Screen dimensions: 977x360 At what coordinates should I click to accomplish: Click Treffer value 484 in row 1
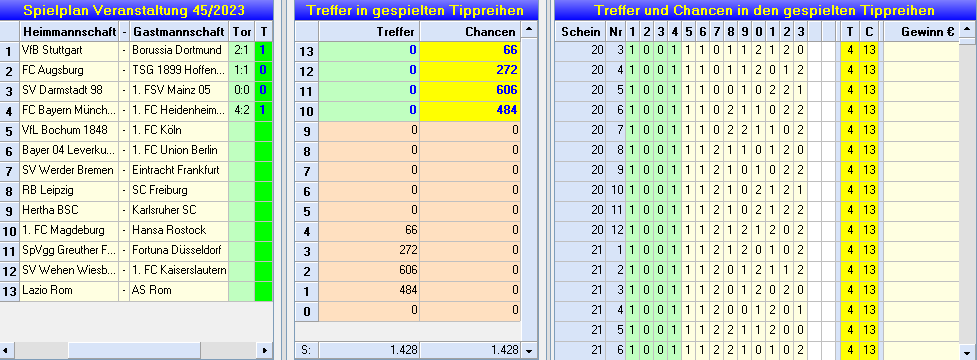(369, 290)
